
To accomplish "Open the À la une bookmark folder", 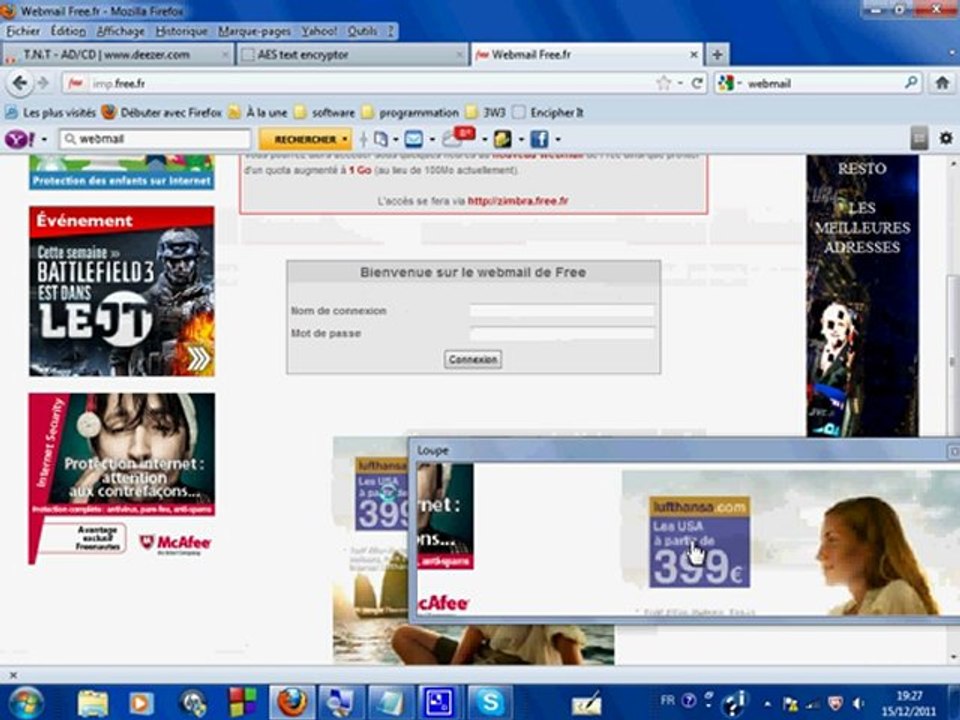I will click(258, 112).
